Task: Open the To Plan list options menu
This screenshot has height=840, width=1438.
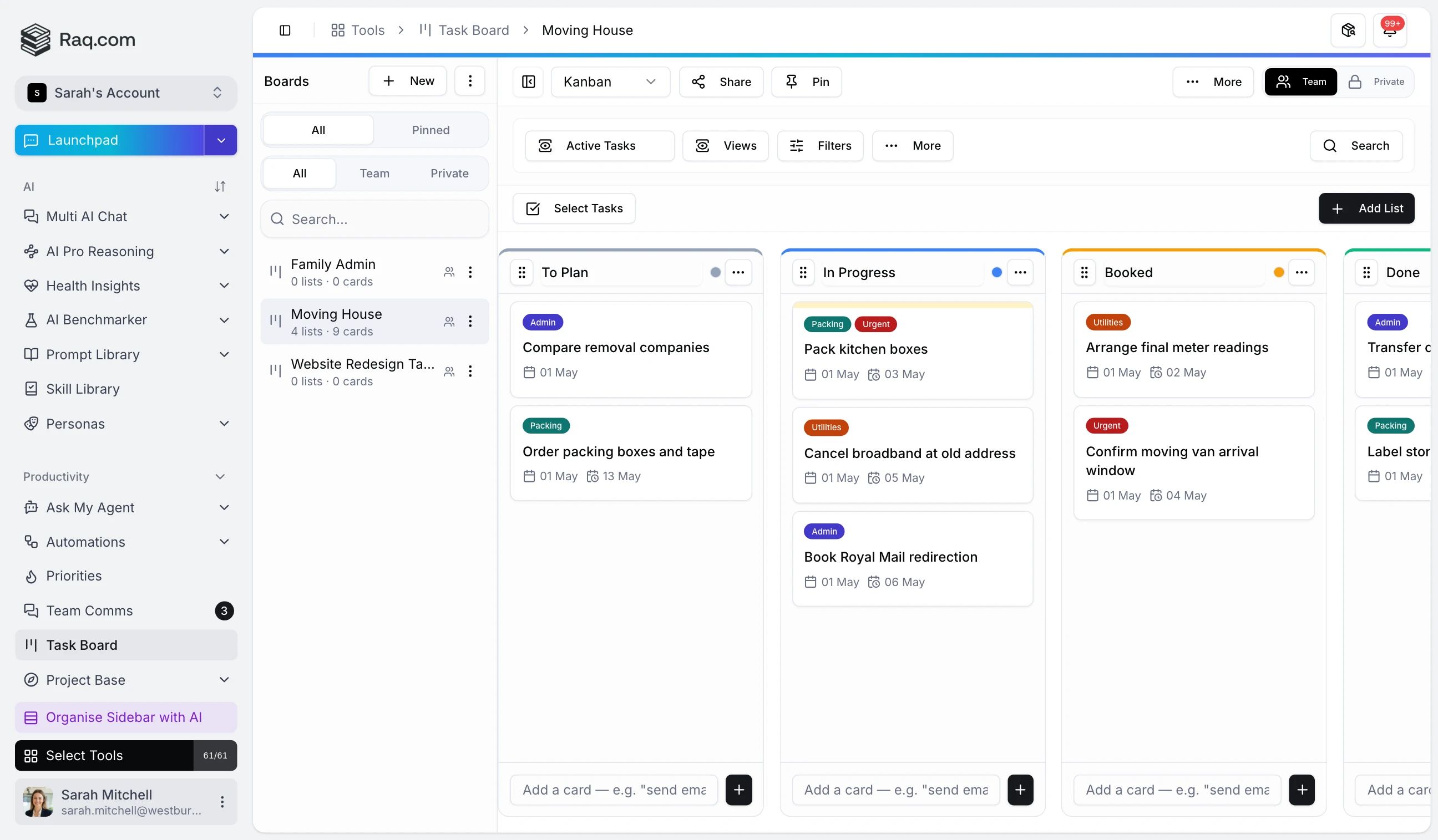Action: (x=738, y=273)
